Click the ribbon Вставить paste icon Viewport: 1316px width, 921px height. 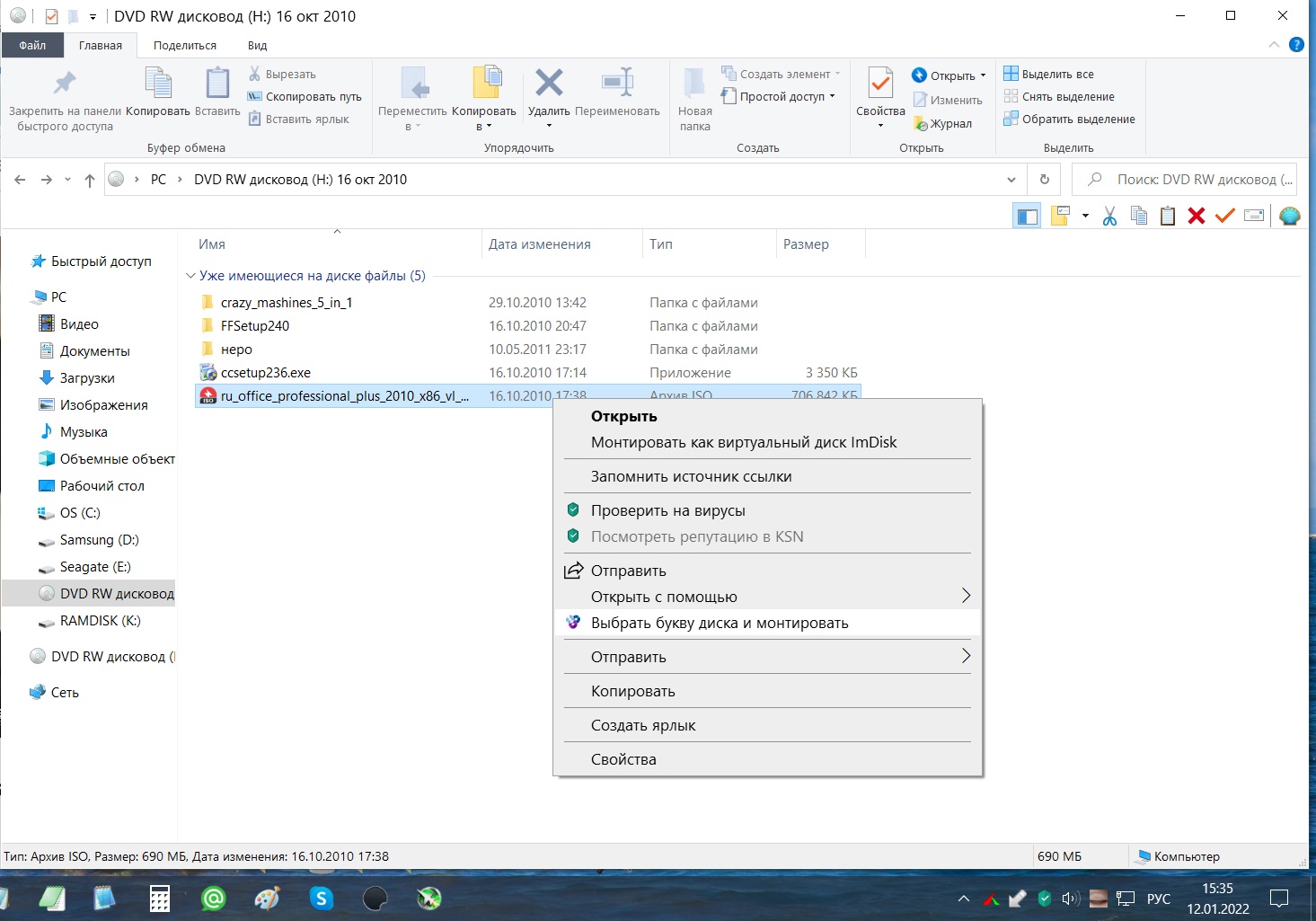[x=217, y=84]
